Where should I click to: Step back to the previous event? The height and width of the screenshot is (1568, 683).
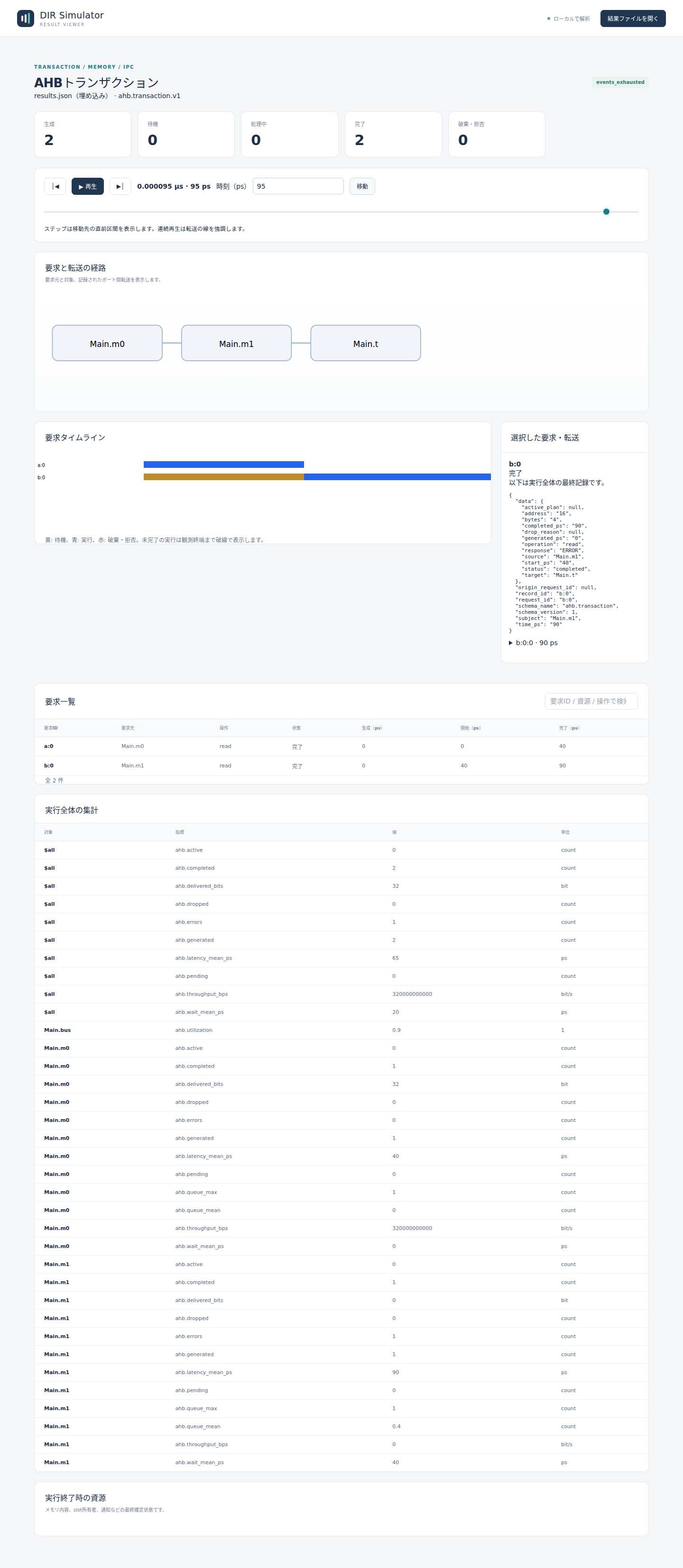pos(55,186)
